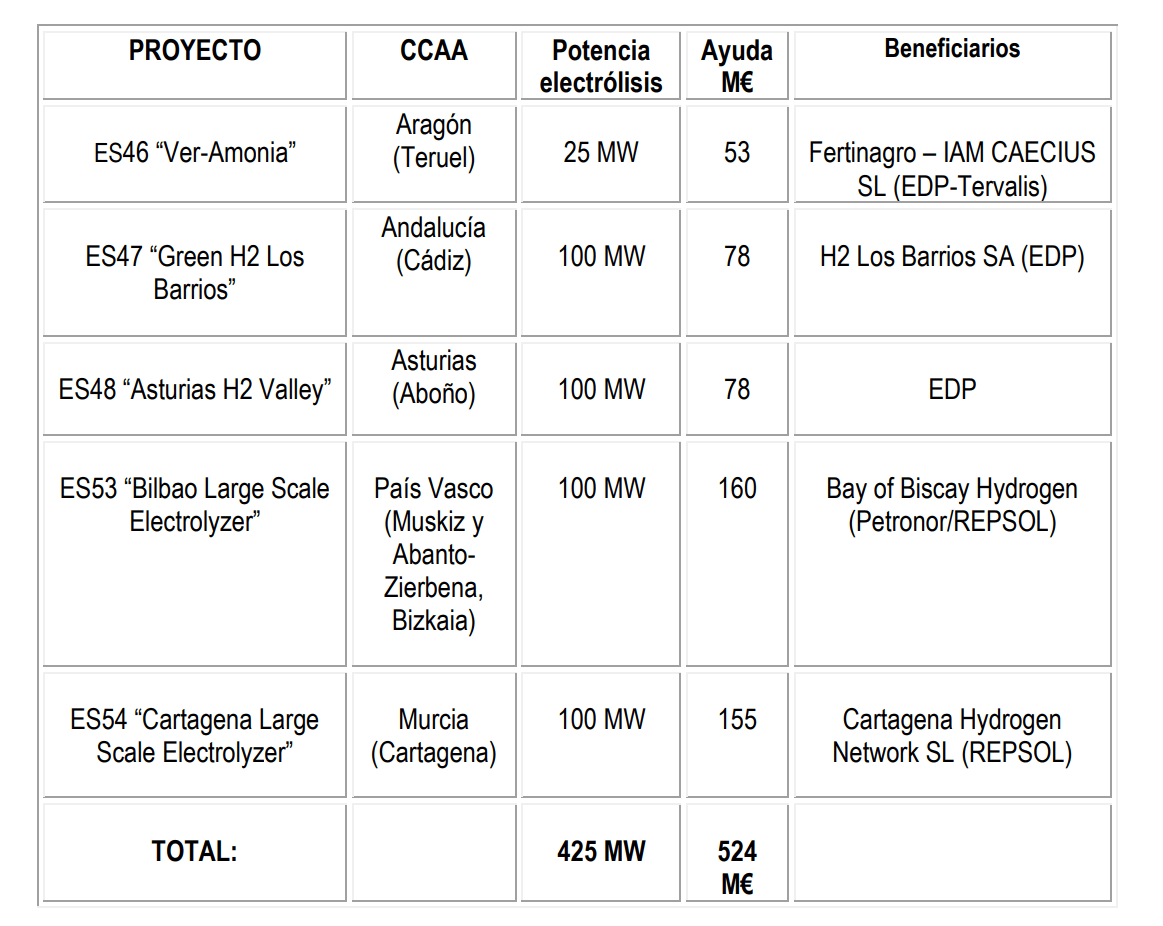Click the Fertinagro – IAM CAECIUS beneficiary cell
1163x926 pixels.
point(952,154)
